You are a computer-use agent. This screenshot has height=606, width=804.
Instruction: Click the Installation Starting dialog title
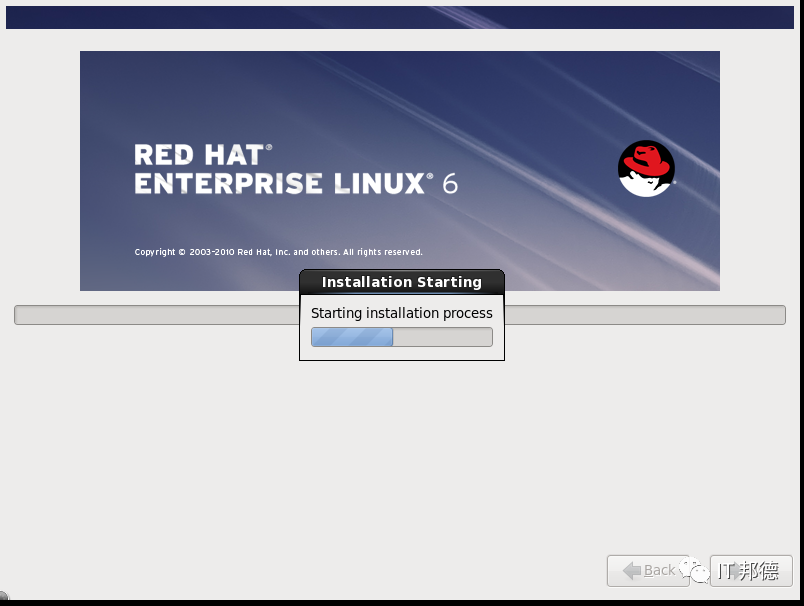tap(401, 282)
